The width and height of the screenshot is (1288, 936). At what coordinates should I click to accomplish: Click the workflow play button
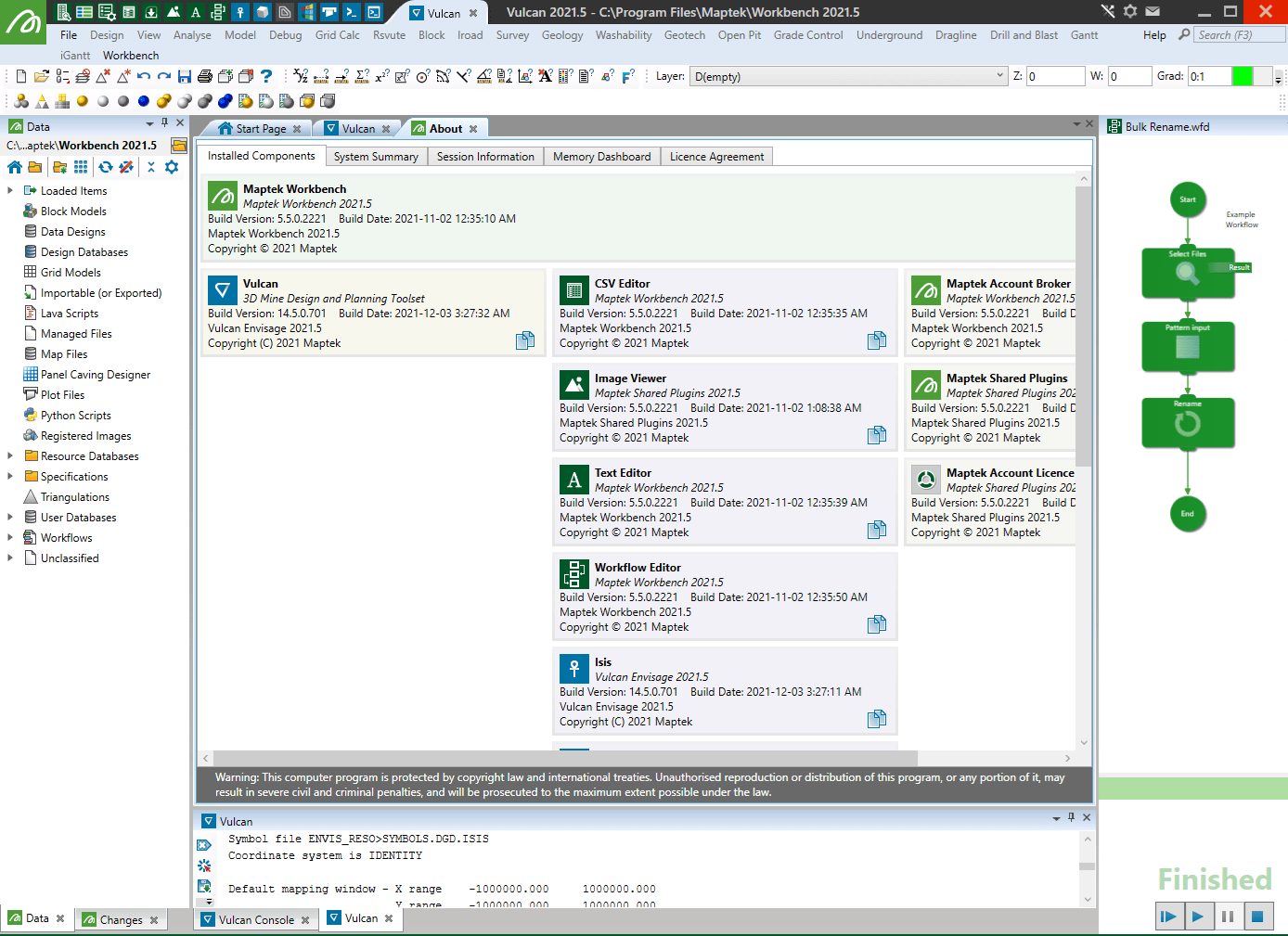click(x=1198, y=917)
